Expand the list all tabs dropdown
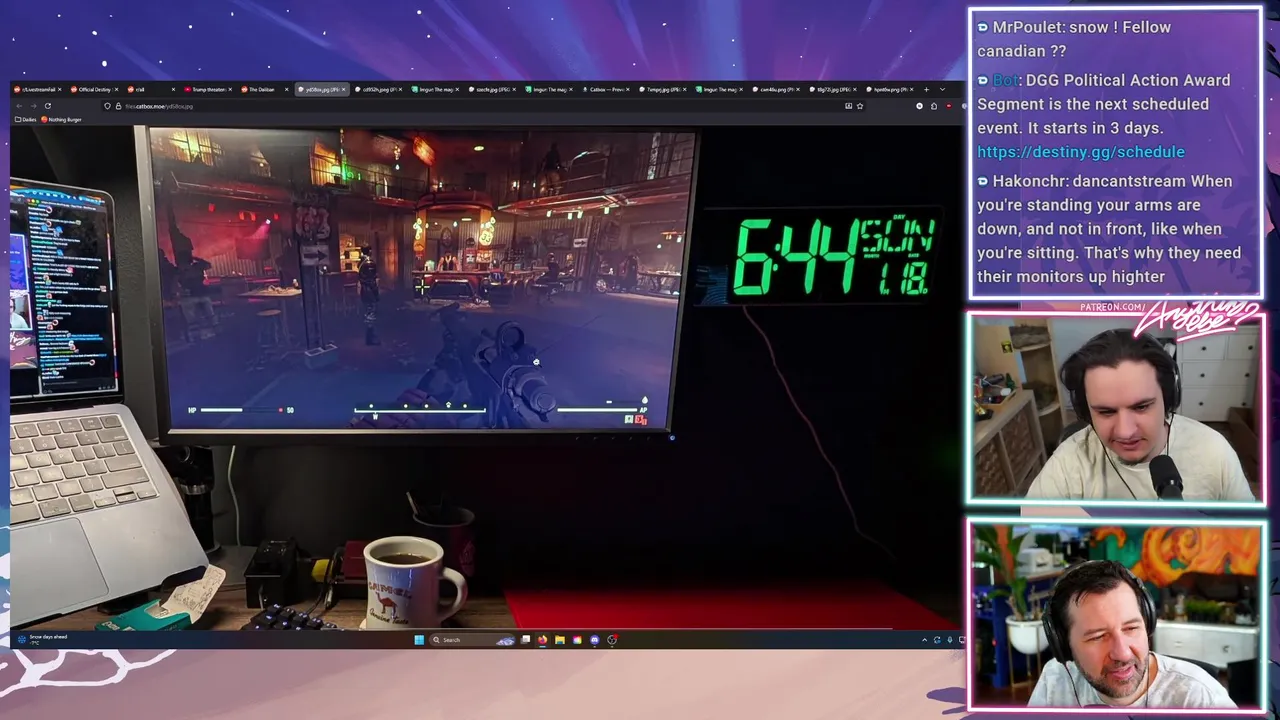1280x720 pixels. tap(942, 89)
